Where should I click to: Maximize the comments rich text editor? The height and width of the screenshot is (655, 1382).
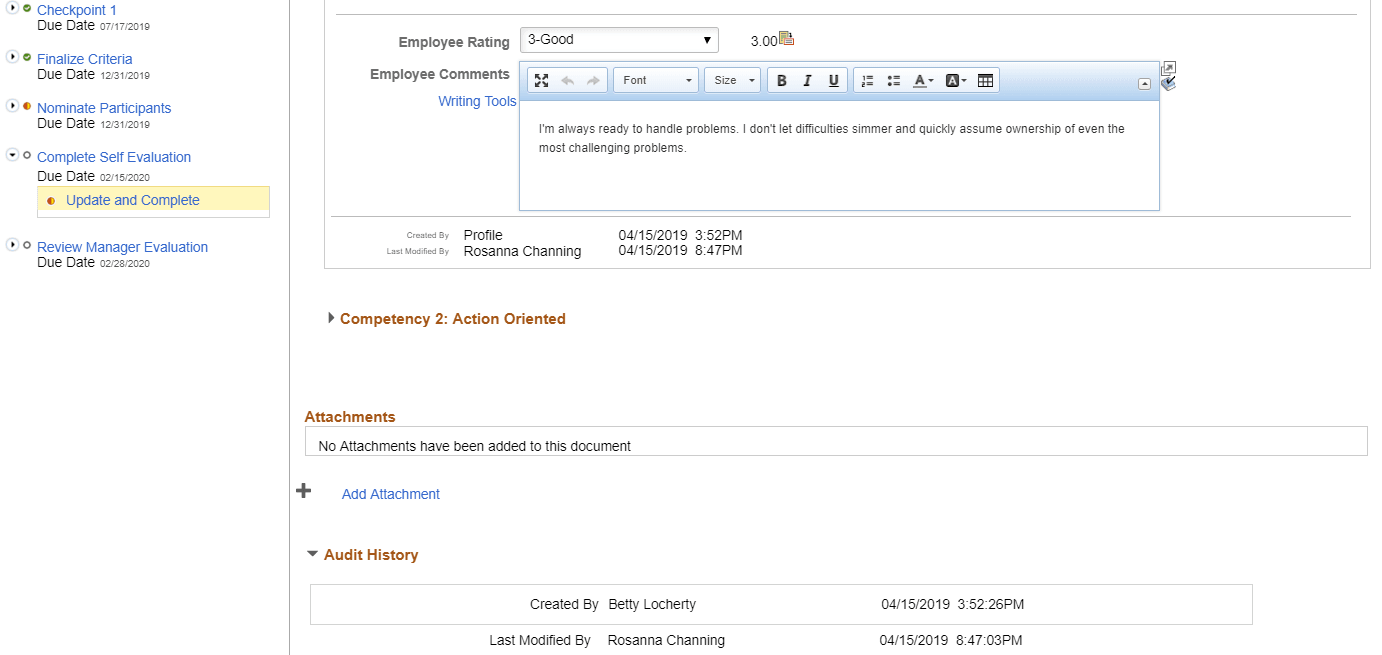(x=541, y=81)
